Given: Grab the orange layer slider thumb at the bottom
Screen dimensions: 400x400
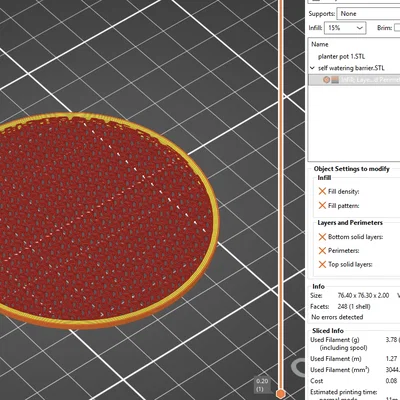Looking at the screenshot, I should coord(281,394).
